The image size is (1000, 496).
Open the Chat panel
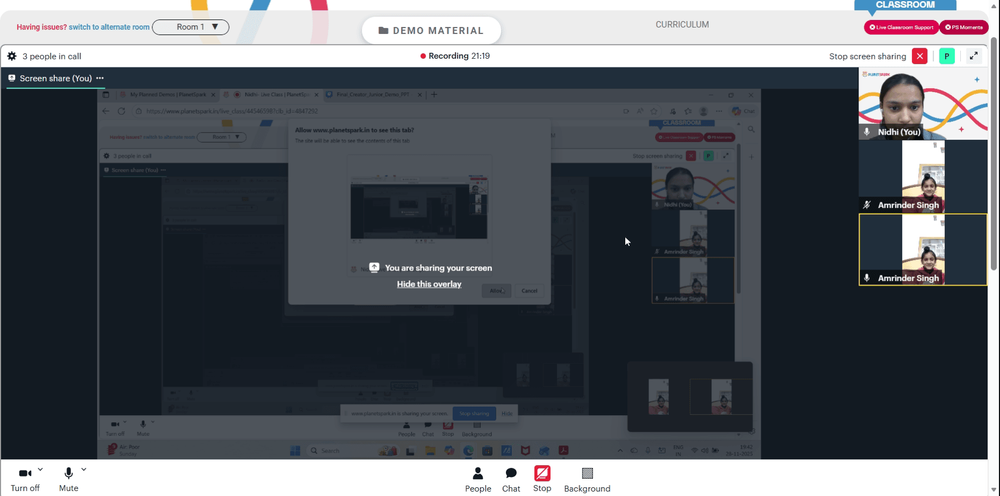(511, 479)
